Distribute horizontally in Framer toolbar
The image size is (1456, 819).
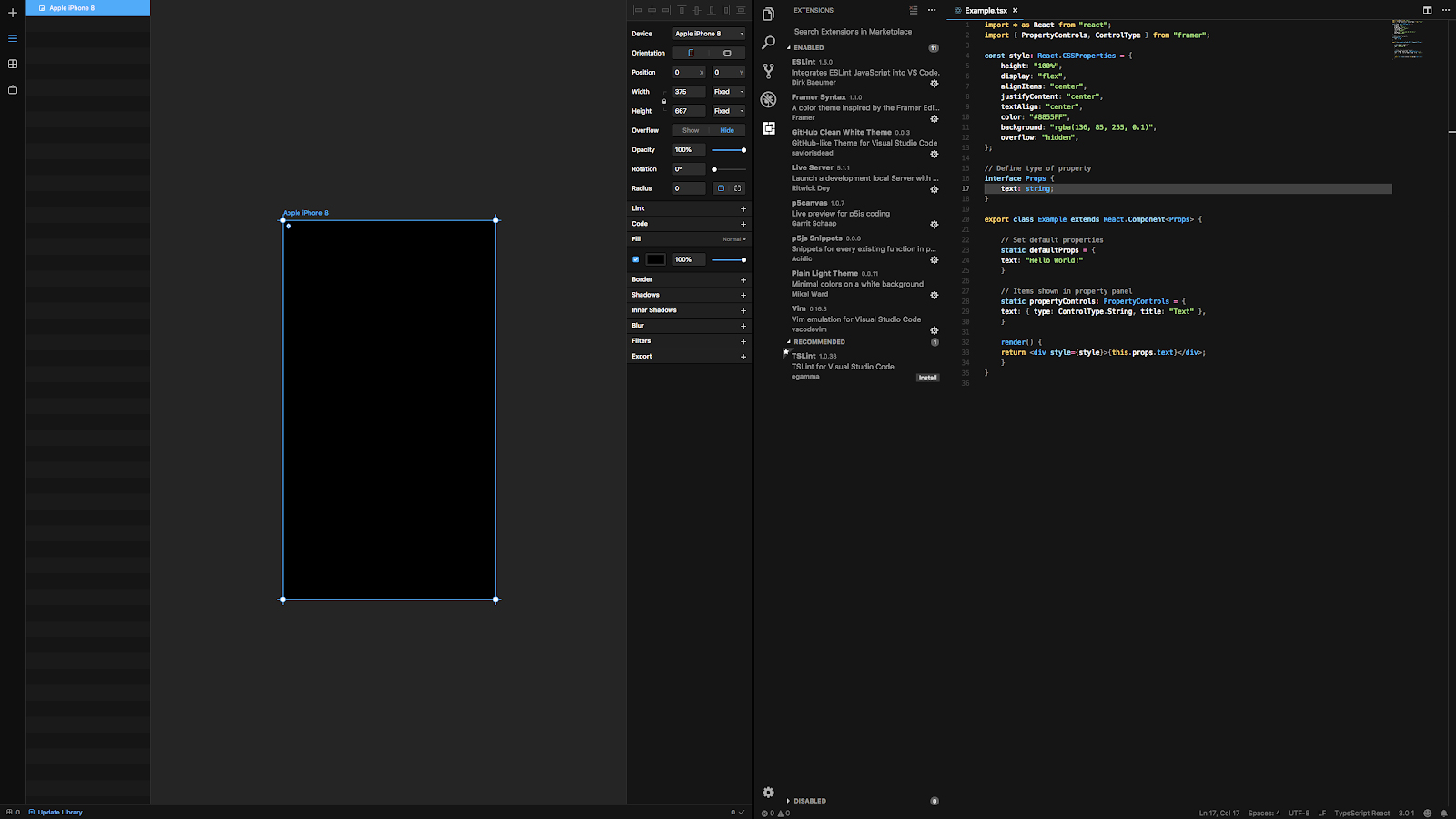(x=726, y=10)
